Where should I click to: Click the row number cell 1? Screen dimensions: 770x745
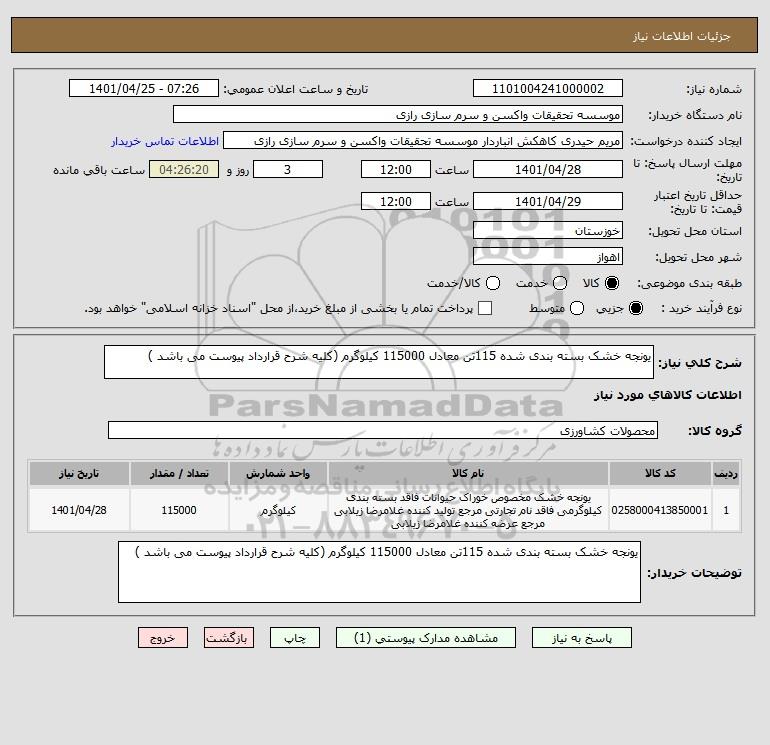click(726, 510)
